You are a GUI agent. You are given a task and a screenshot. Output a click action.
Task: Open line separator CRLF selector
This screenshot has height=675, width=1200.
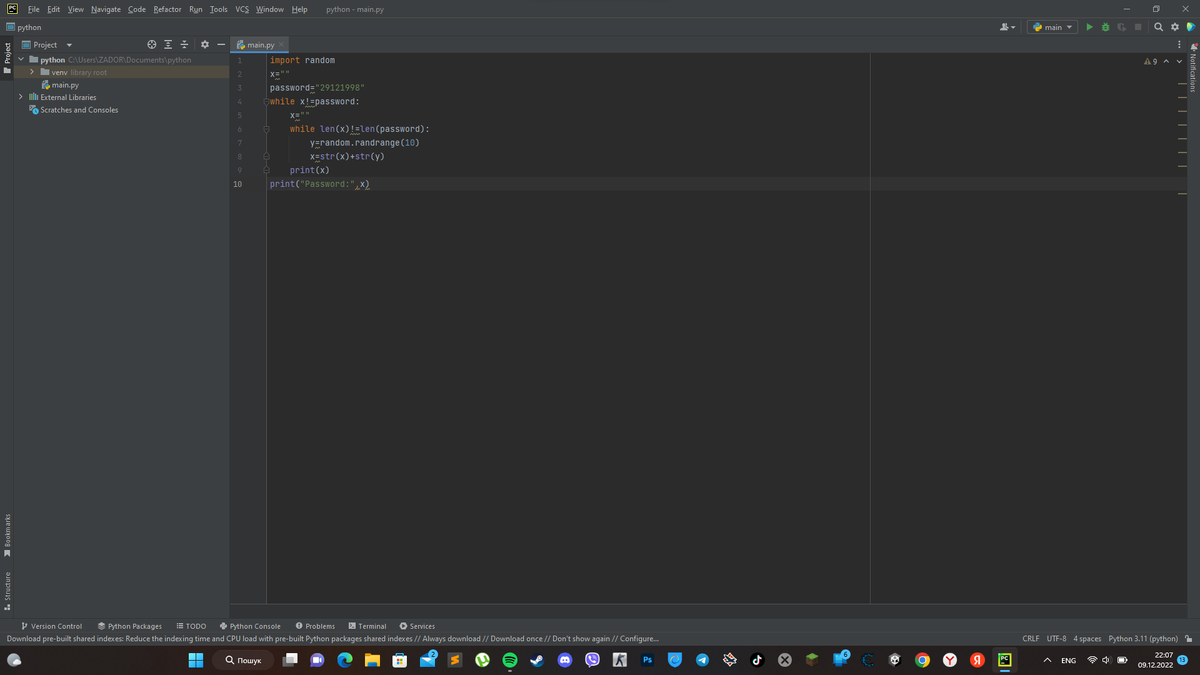point(1031,638)
